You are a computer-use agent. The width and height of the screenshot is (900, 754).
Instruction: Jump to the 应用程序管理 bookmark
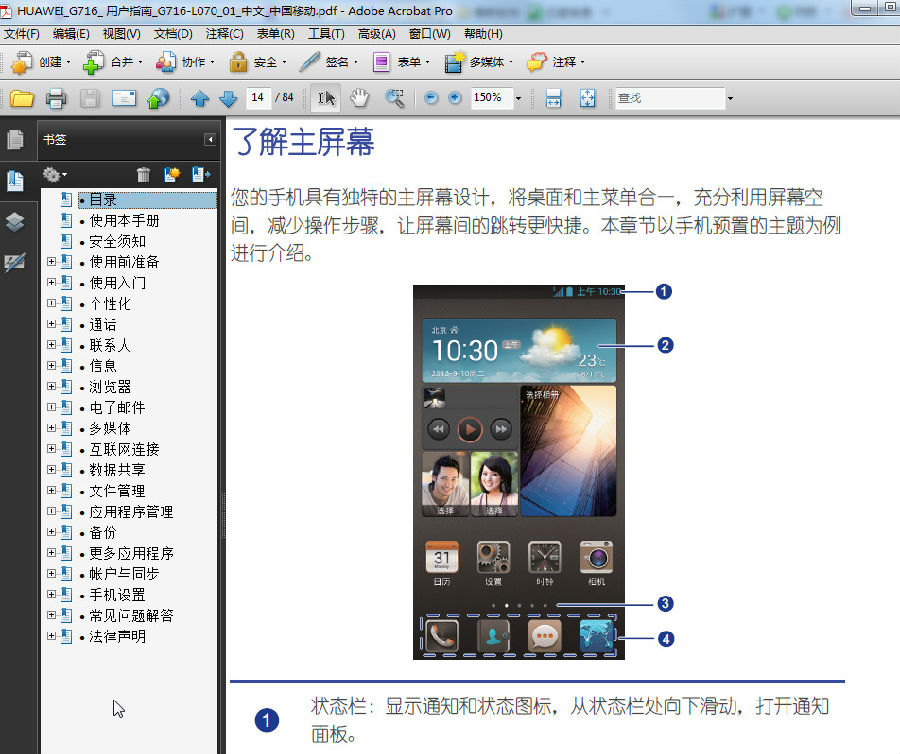tap(131, 511)
